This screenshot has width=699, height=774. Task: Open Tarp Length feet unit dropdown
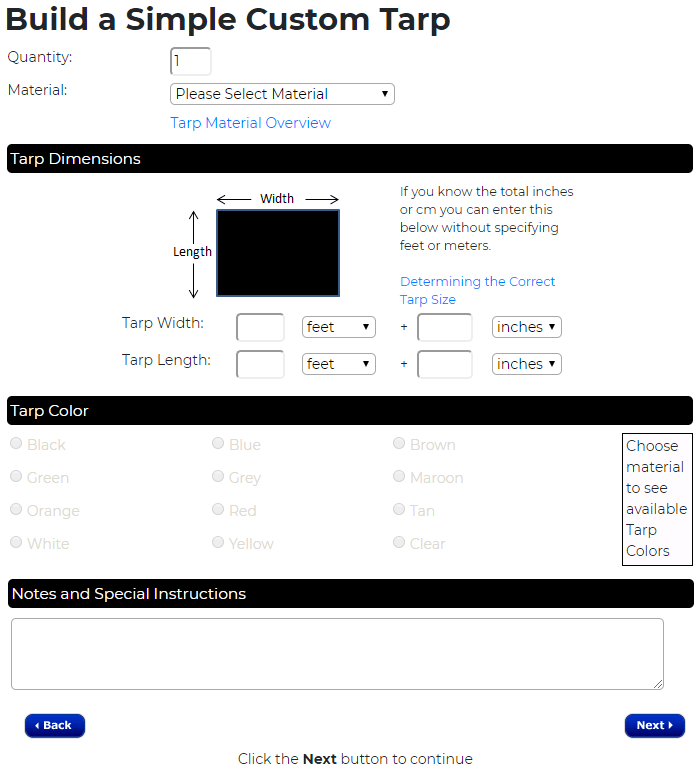pyautogui.click(x=338, y=364)
